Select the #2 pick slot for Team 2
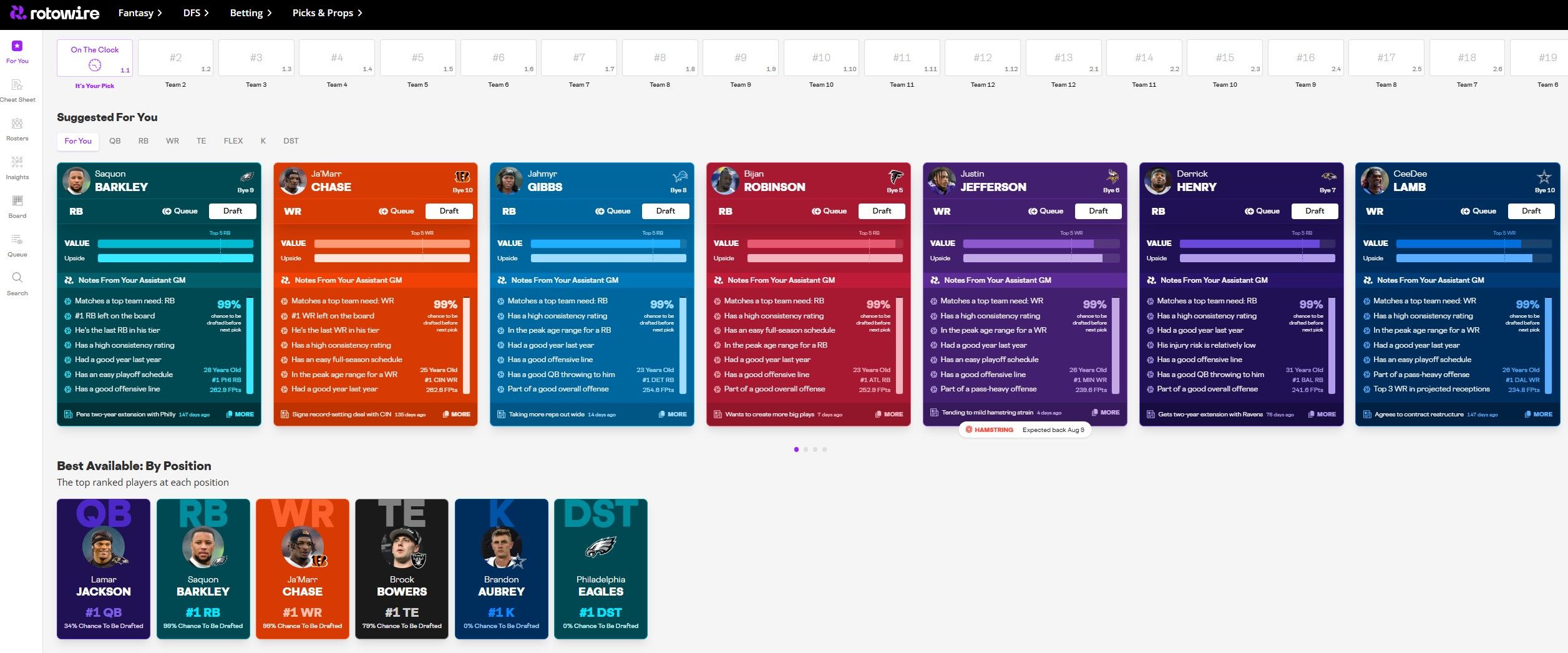 (x=175, y=58)
